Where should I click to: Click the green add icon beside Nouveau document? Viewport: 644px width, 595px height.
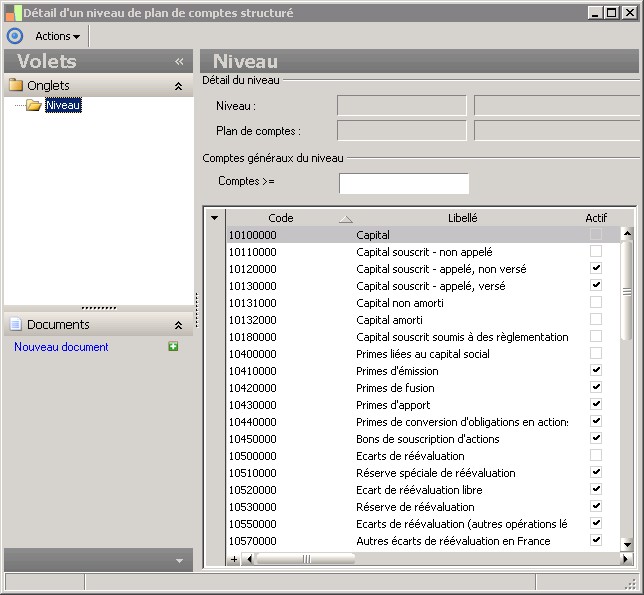[173, 347]
